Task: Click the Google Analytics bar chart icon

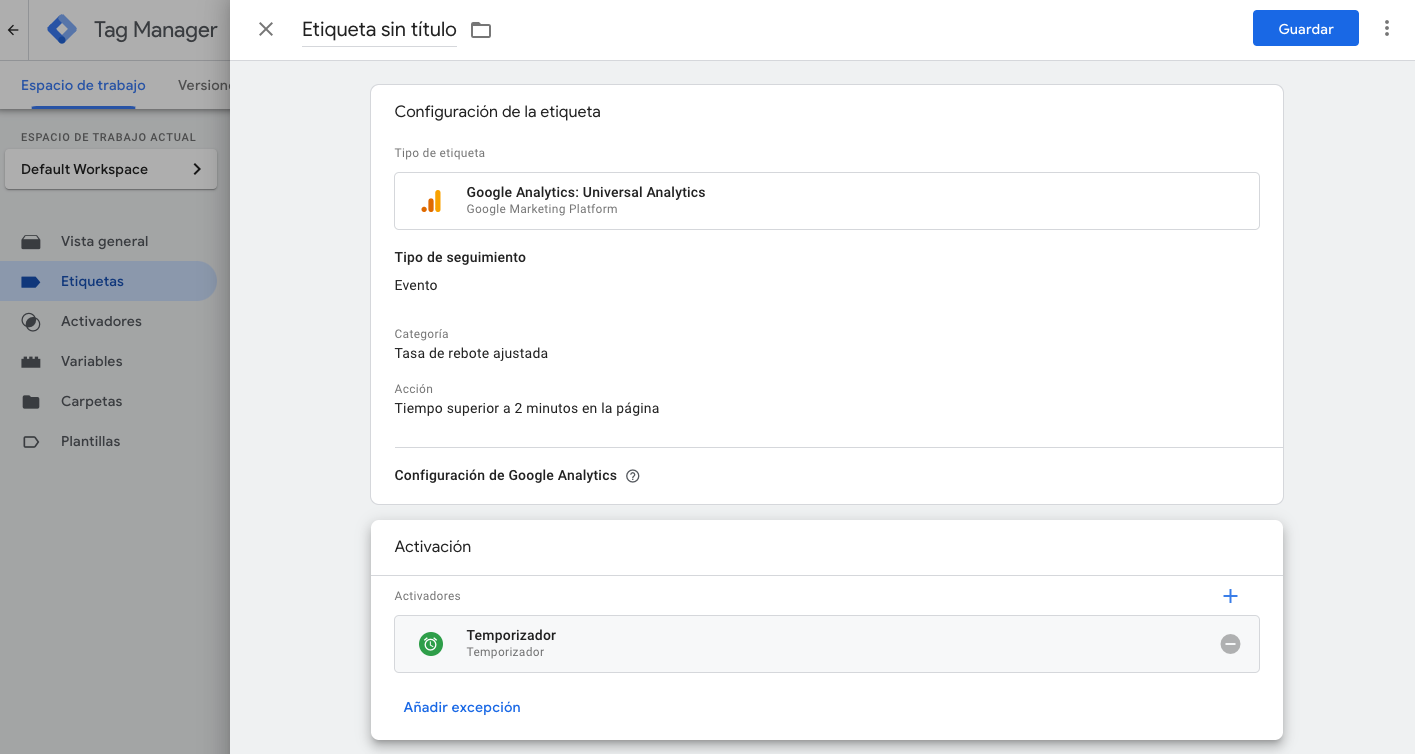Action: point(431,201)
